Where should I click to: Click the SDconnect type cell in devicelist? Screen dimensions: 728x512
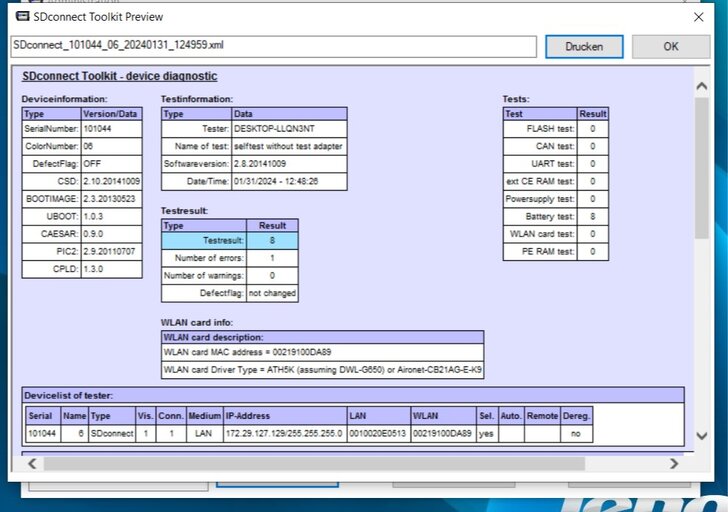coord(112,434)
